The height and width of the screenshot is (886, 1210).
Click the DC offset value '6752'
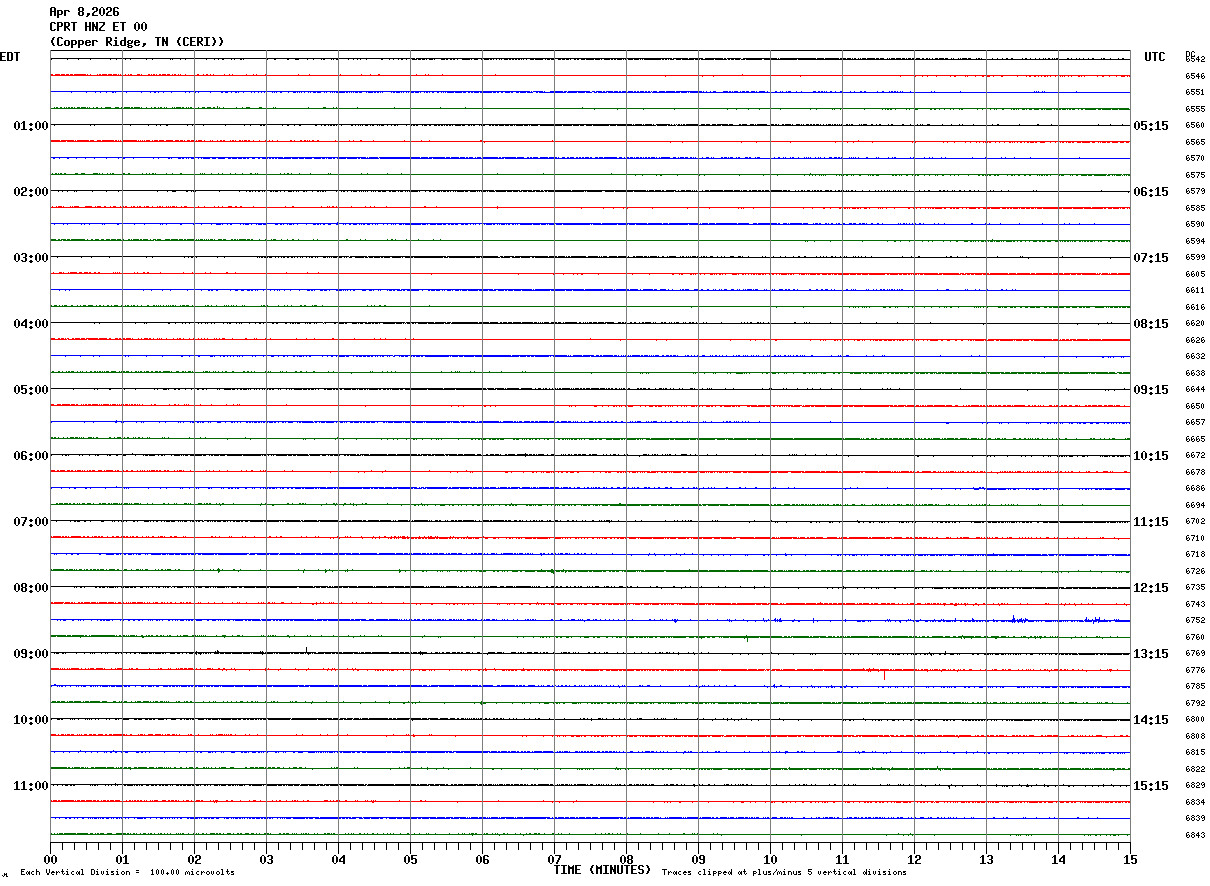pos(1195,621)
